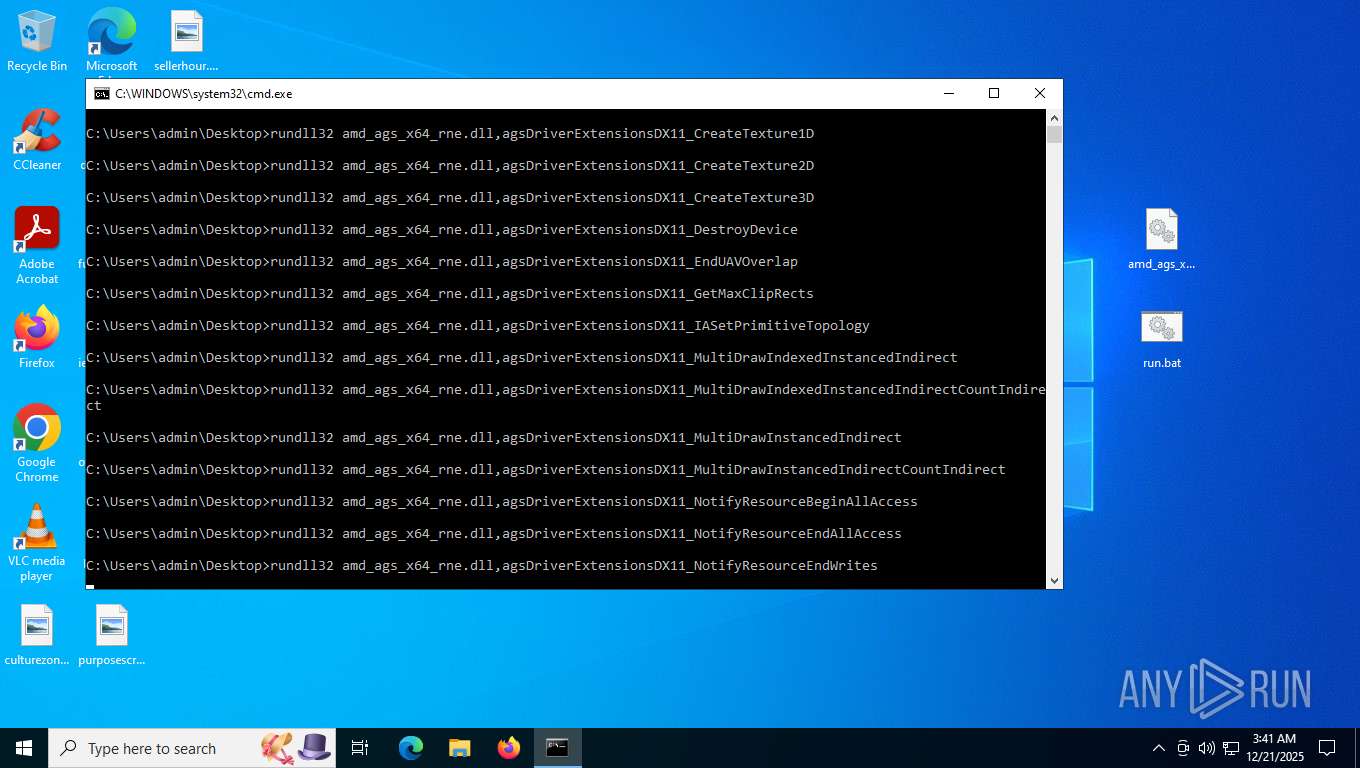The image size is (1360, 768).
Task: Open VLC media player desktop shortcut
Action: tap(37, 543)
